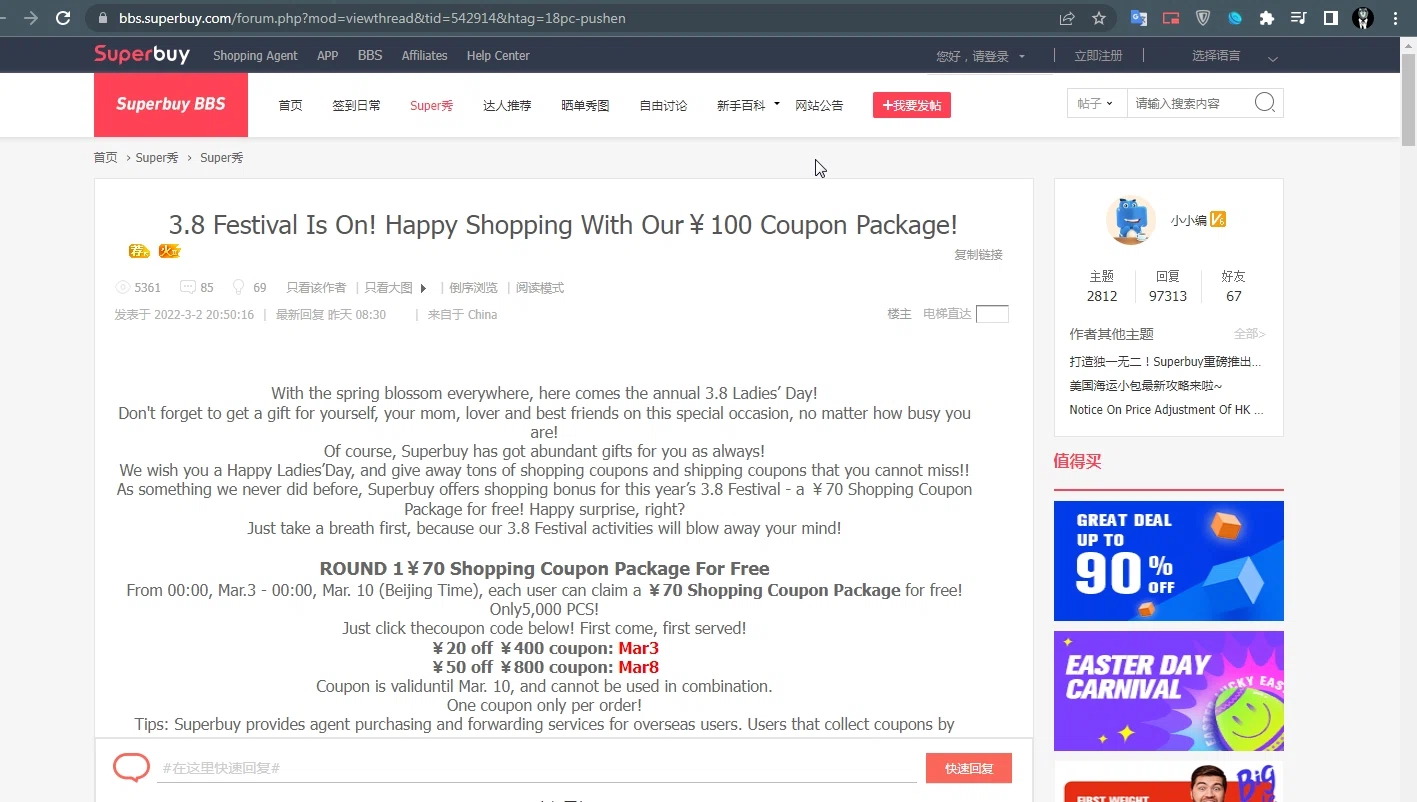1417x802 pixels.
Task: Open the 自由讨论 tab
Action: [663, 105]
